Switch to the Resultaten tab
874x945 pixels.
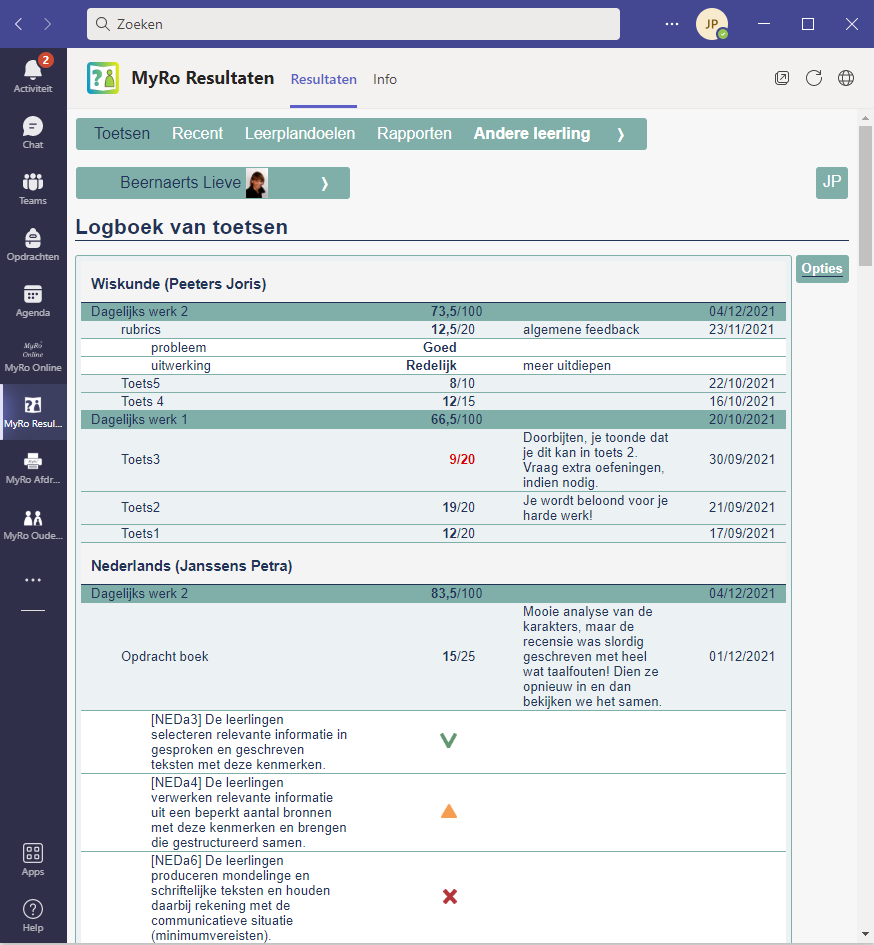(324, 80)
